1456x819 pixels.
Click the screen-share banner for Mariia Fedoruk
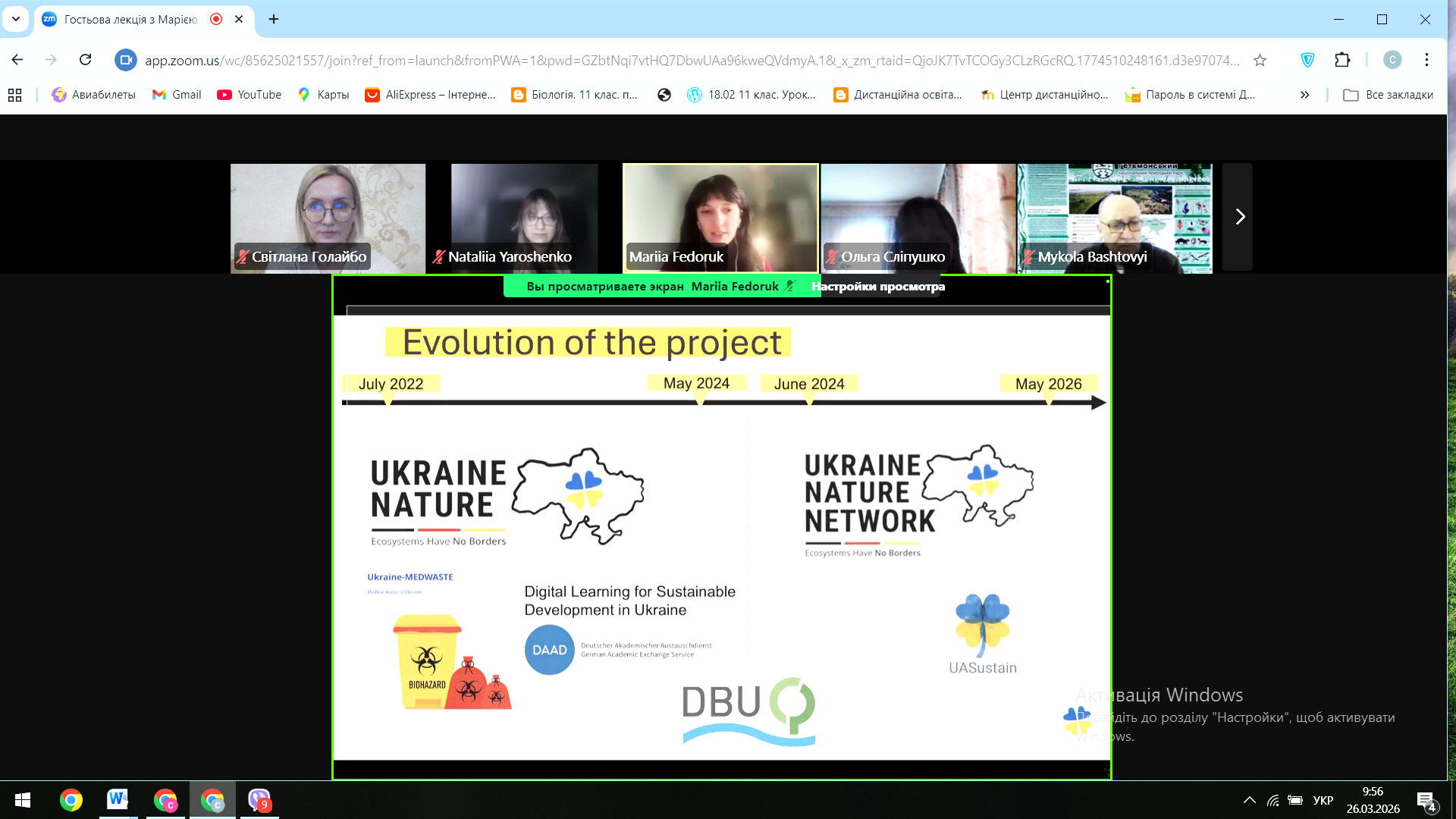pyautogui.click(x=661, y=287)
